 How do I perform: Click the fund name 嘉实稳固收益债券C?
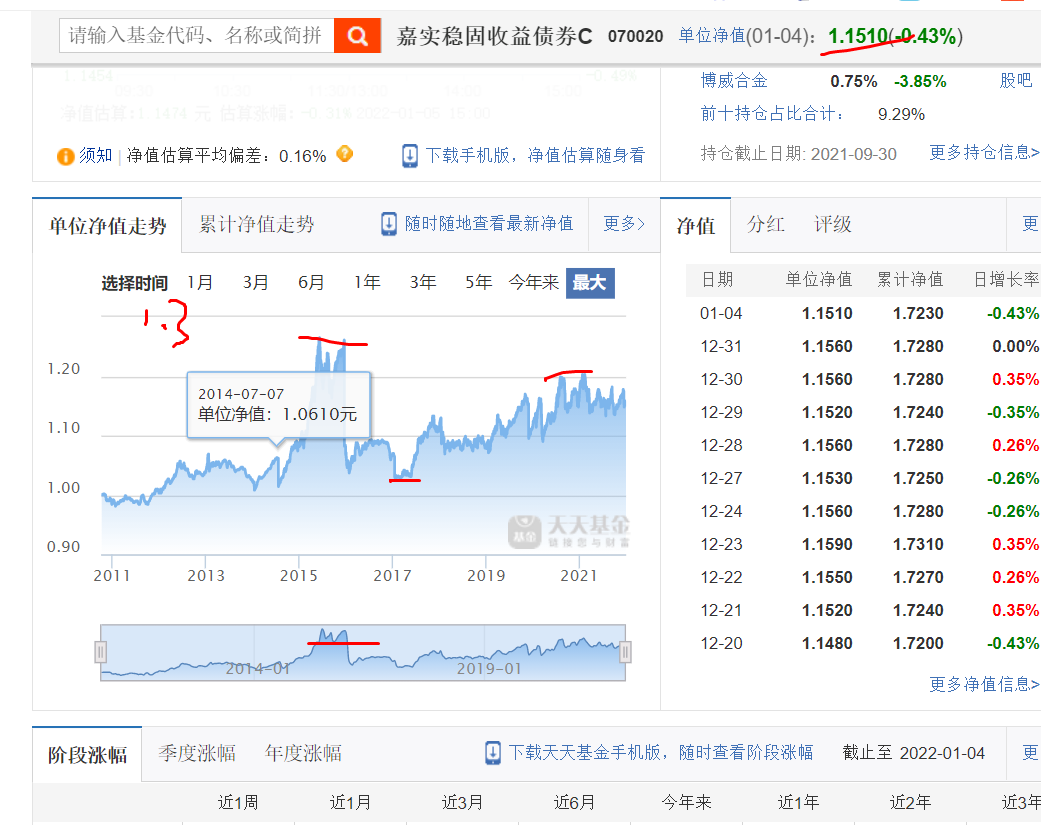(494, 36)
